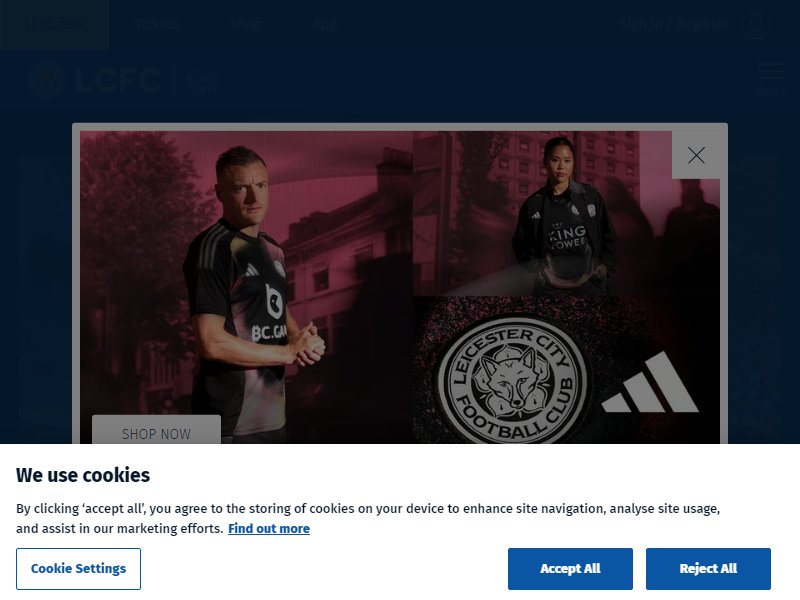The height and width of the screenshot is (600, 800).
Task: Open the App tab
Action: [325, 24]
